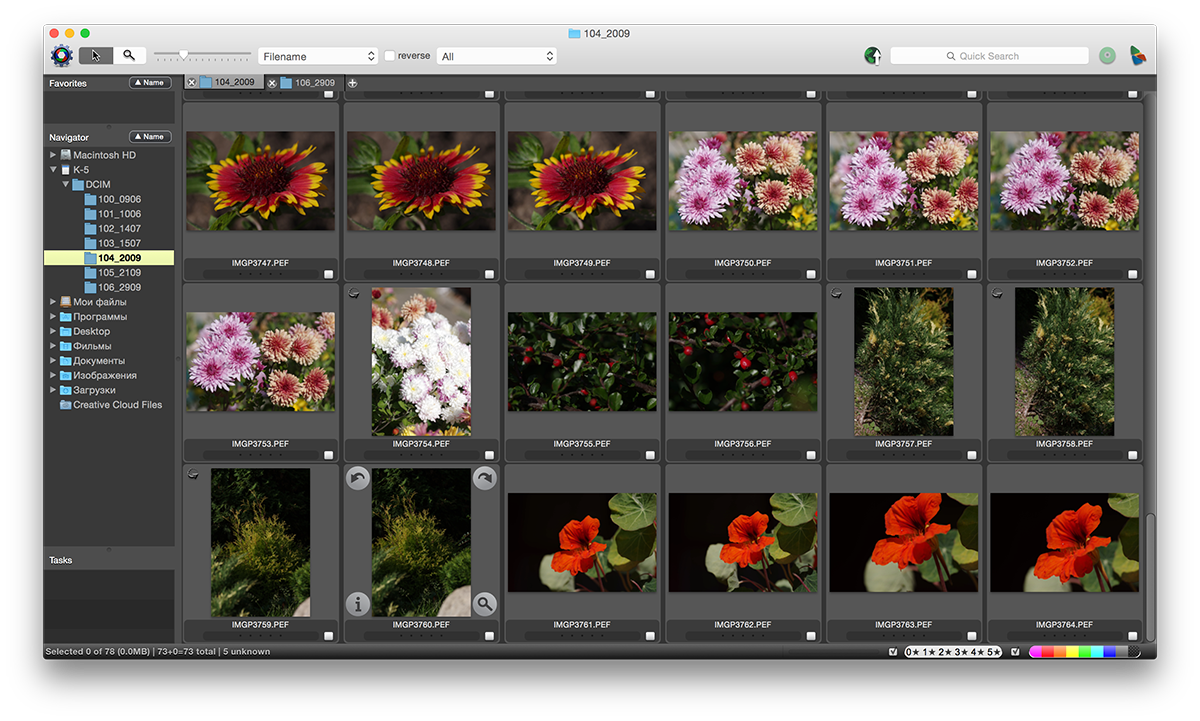Click the Macintosh HD drive icon

pyautogui.click(x=66, y=155)
